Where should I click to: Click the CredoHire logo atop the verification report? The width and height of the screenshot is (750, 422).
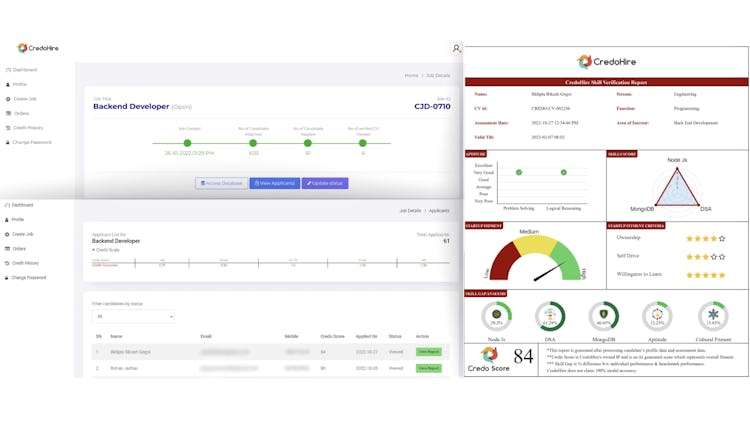(606, 62)
